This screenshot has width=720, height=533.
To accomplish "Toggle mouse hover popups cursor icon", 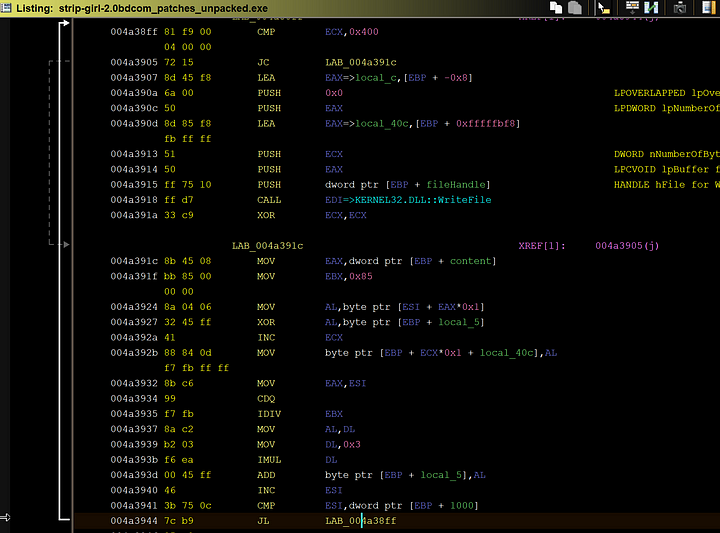I will tap(603, 7).
